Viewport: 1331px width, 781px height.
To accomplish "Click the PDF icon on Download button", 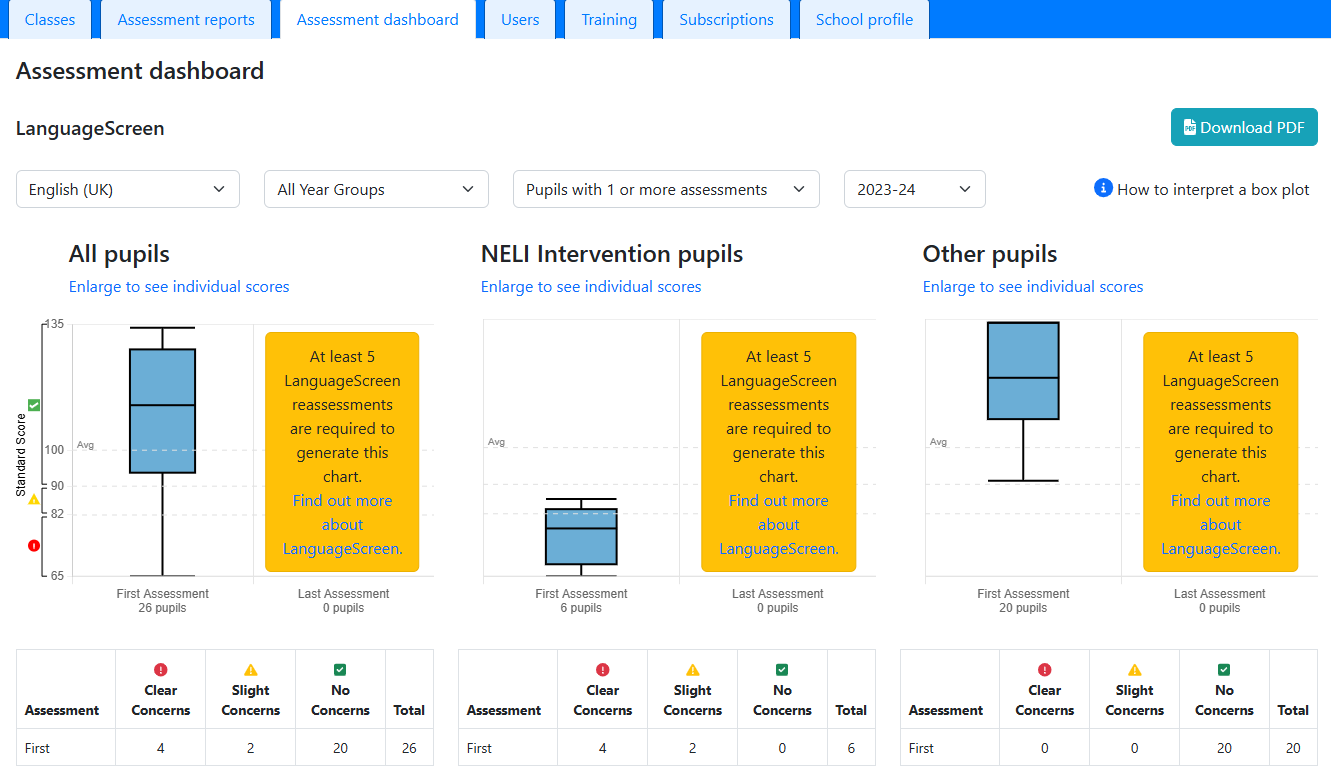I will pyautogui.click(x=1190, y=127).
